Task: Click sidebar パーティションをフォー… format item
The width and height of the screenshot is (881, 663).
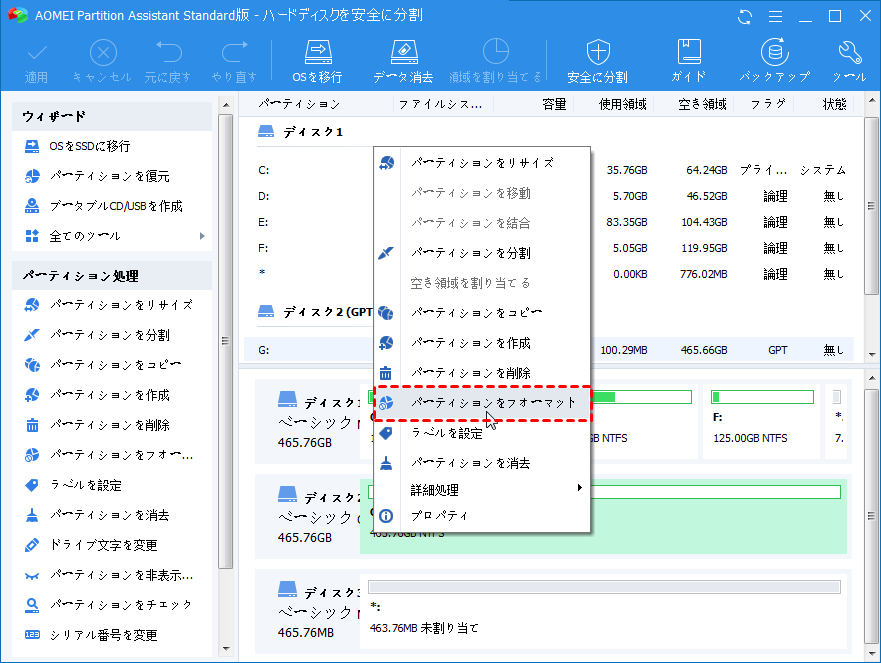Action: coord(112,455)
